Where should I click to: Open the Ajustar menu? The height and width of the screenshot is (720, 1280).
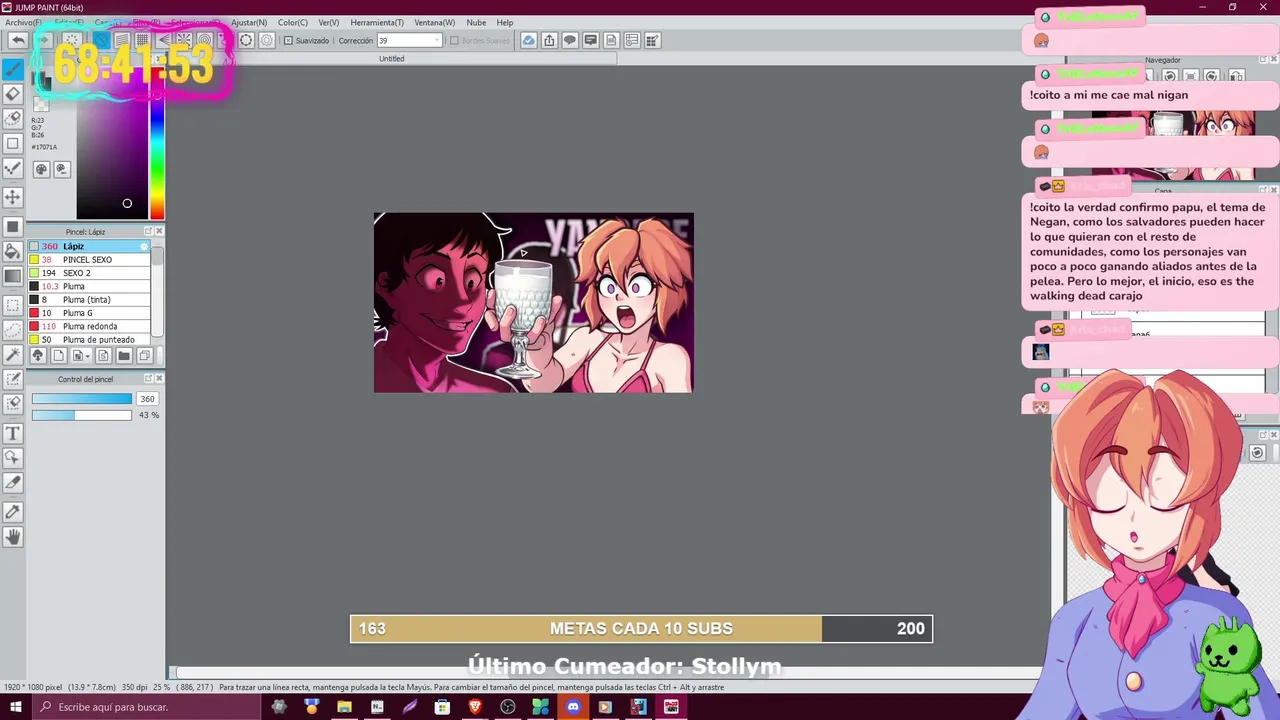[x=248, y=22]
